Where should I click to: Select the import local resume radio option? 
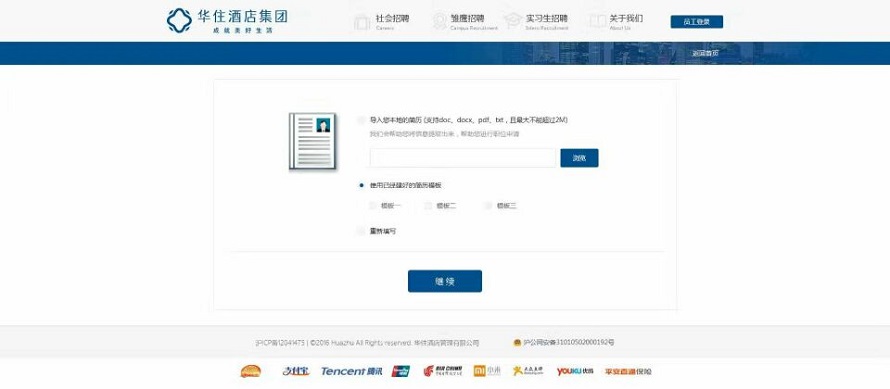pyautogui.click(x=361, y=120)
